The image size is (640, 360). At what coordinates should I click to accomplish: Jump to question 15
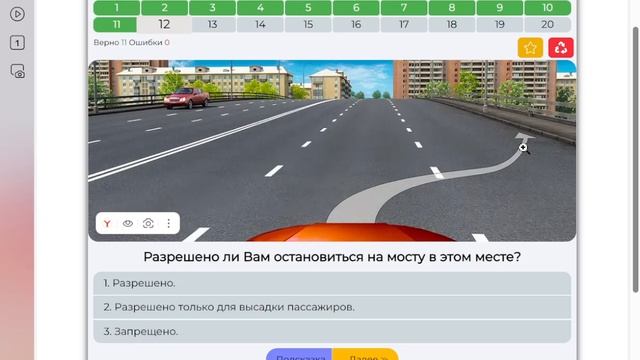[x=308, y=24]
